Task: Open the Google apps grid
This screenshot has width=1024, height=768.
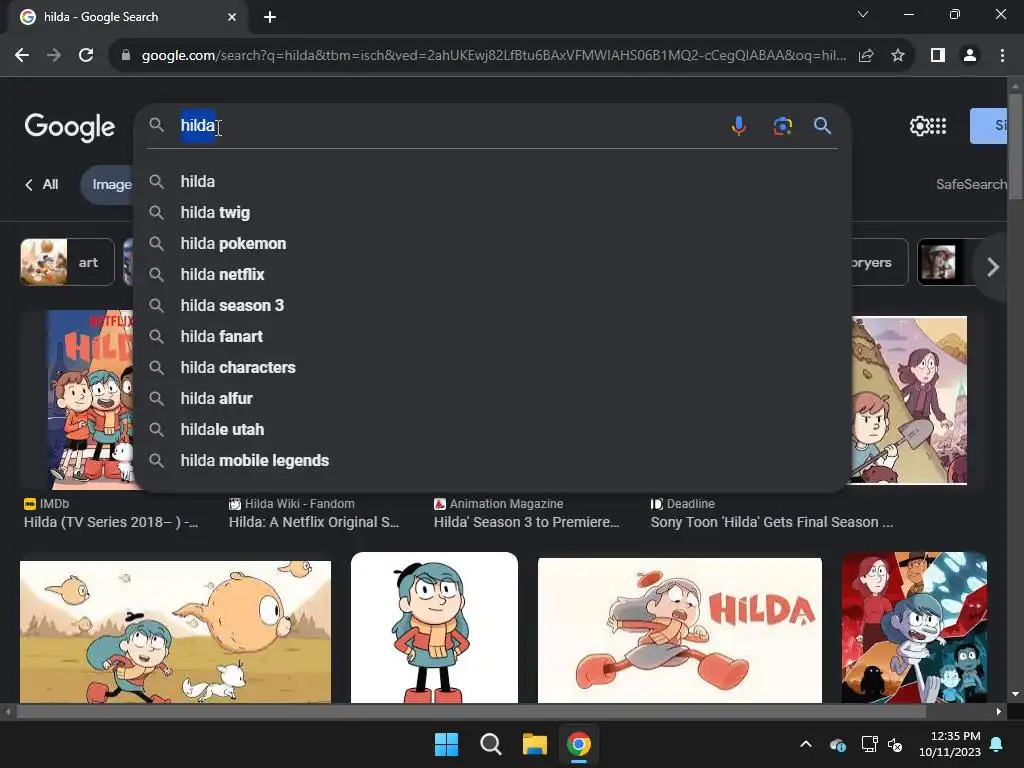Action: (x=938, y=125)
